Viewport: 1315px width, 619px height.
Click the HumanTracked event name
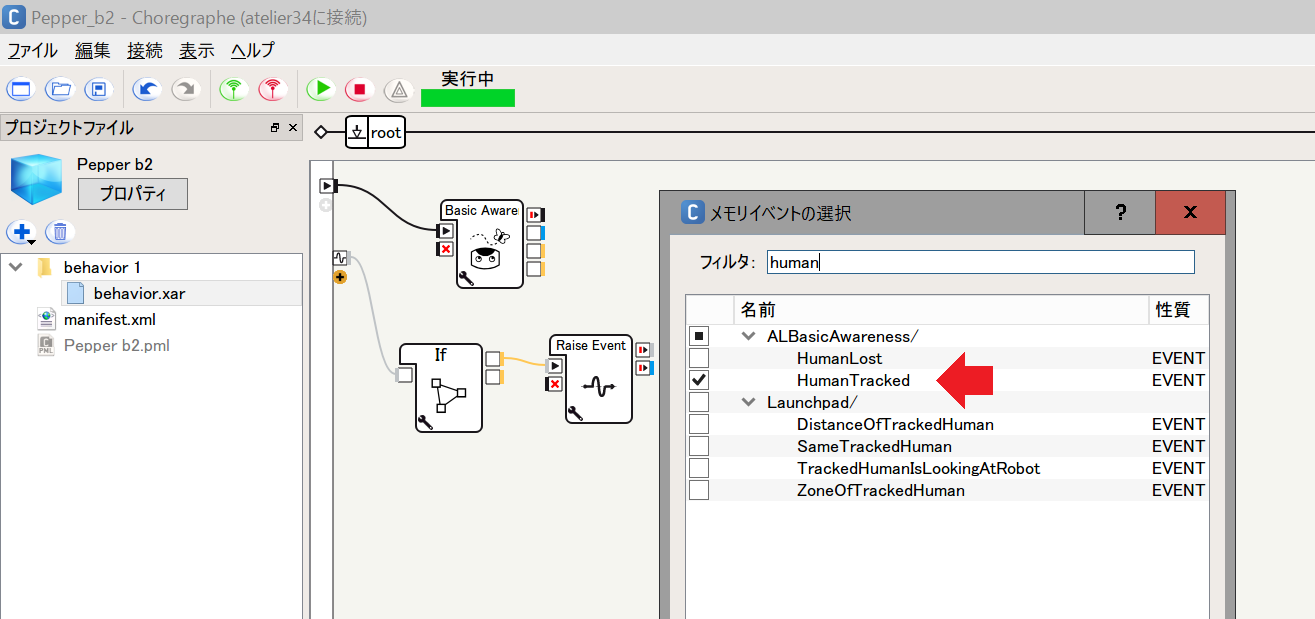853,380
